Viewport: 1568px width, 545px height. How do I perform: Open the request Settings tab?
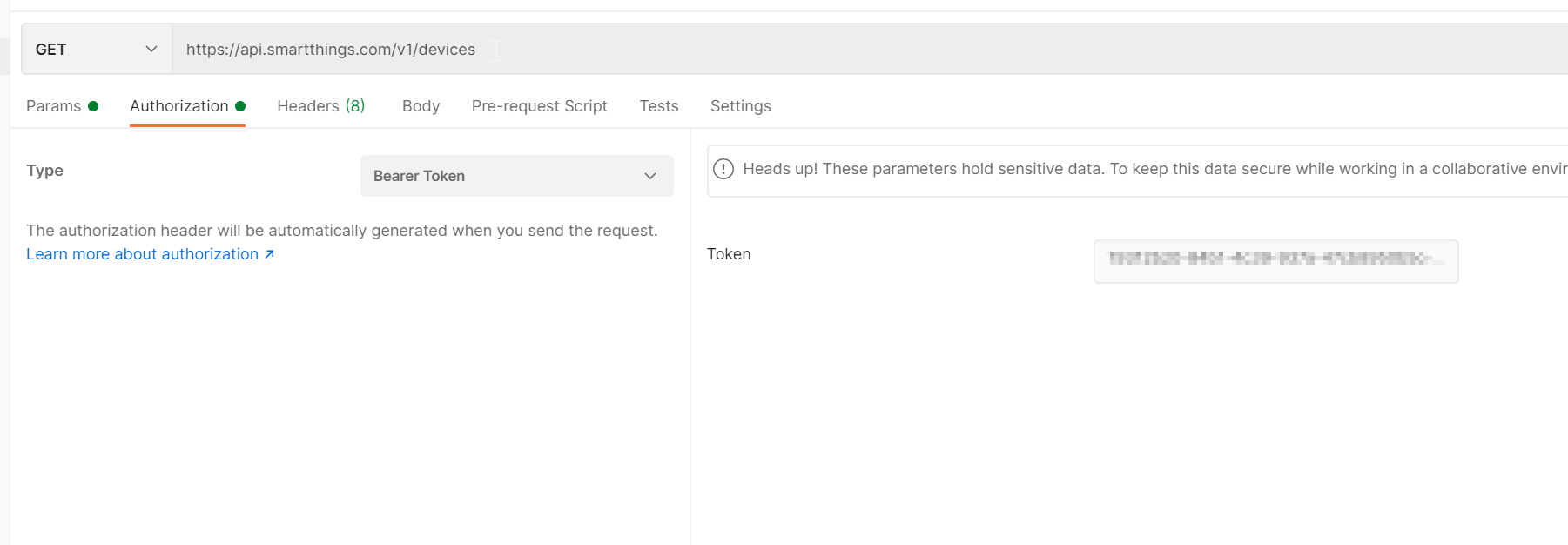point(740,106)
